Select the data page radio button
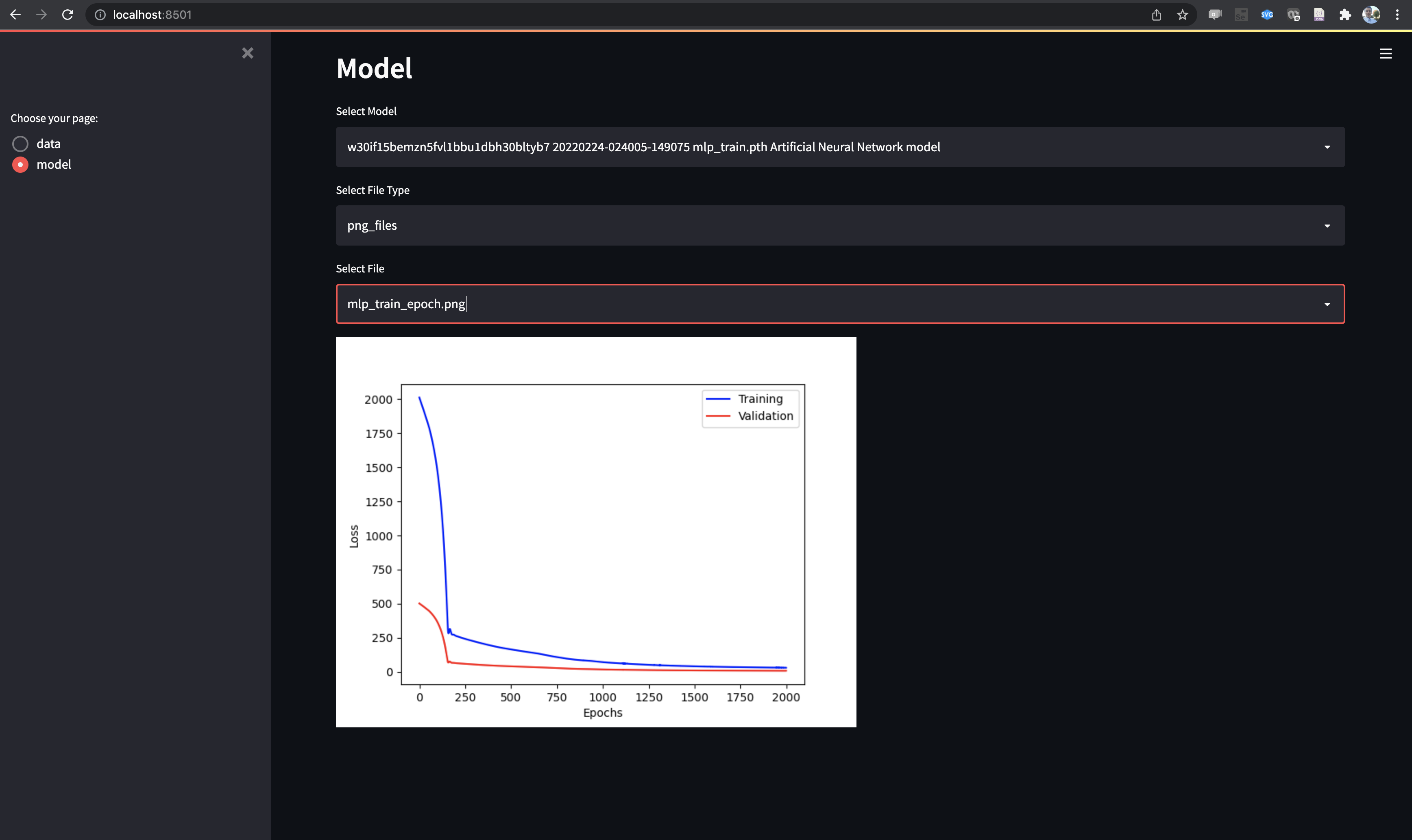Viewport: 1412px width, 840px height. click(x=20, y=144)
